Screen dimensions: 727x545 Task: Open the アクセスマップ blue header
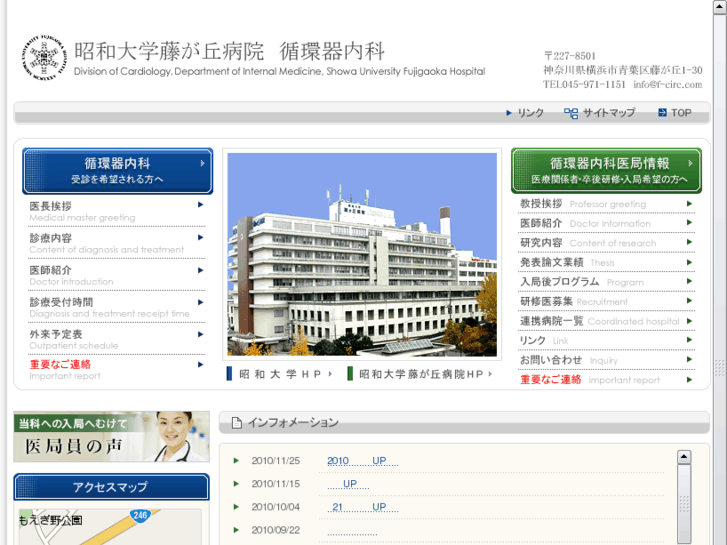(111, 487)
